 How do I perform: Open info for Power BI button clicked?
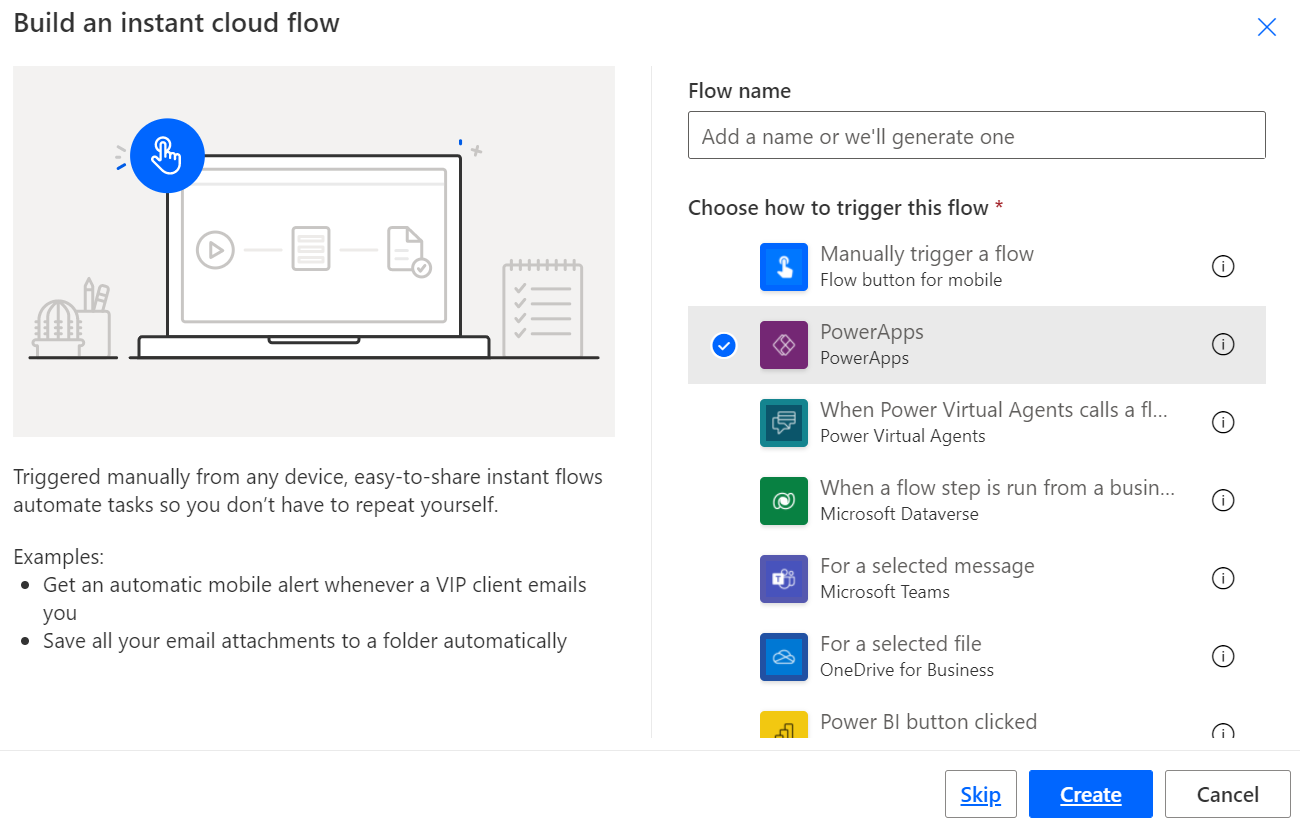tap(1223, 731)
